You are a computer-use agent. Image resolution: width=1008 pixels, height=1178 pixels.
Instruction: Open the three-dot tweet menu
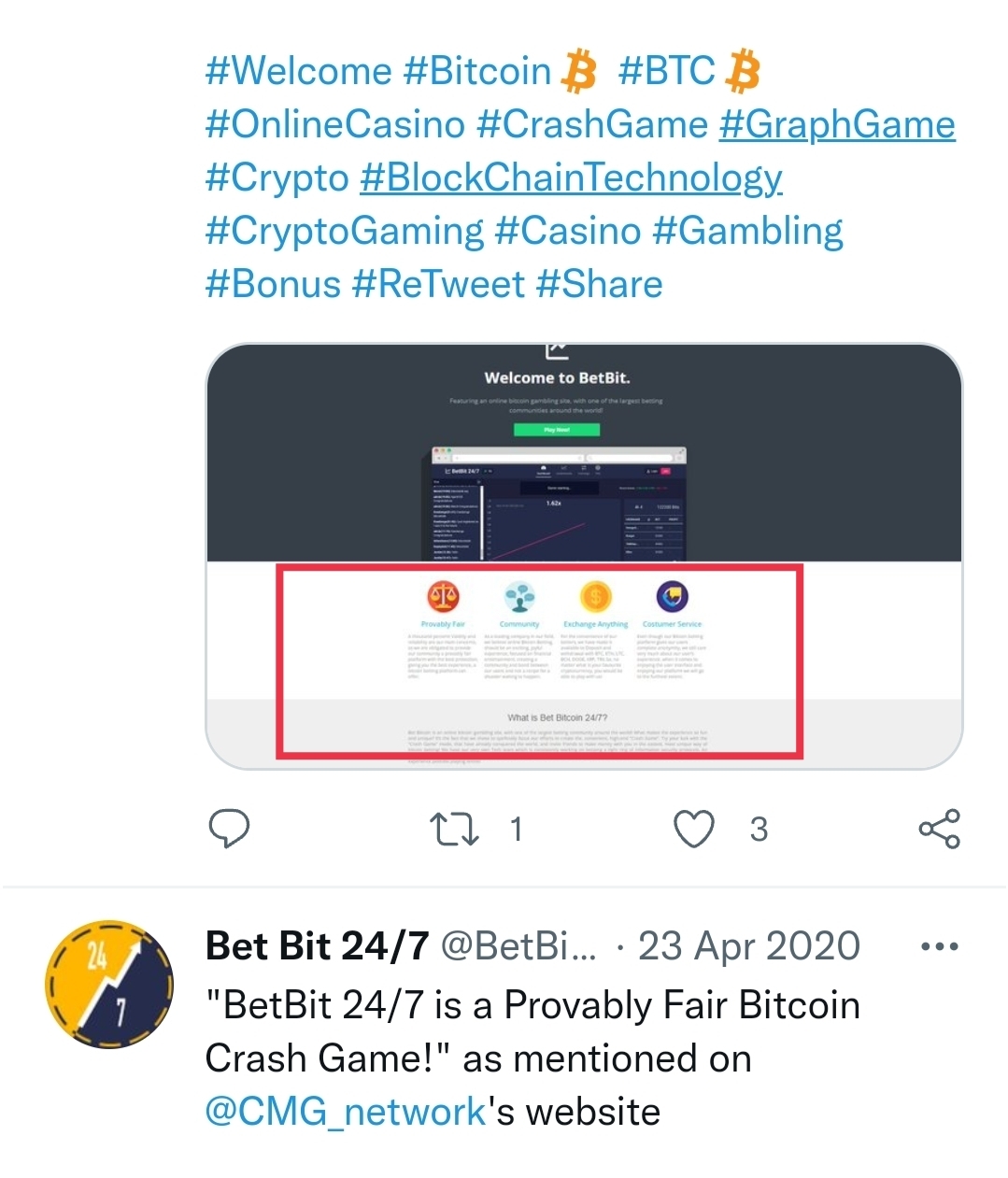939,946
